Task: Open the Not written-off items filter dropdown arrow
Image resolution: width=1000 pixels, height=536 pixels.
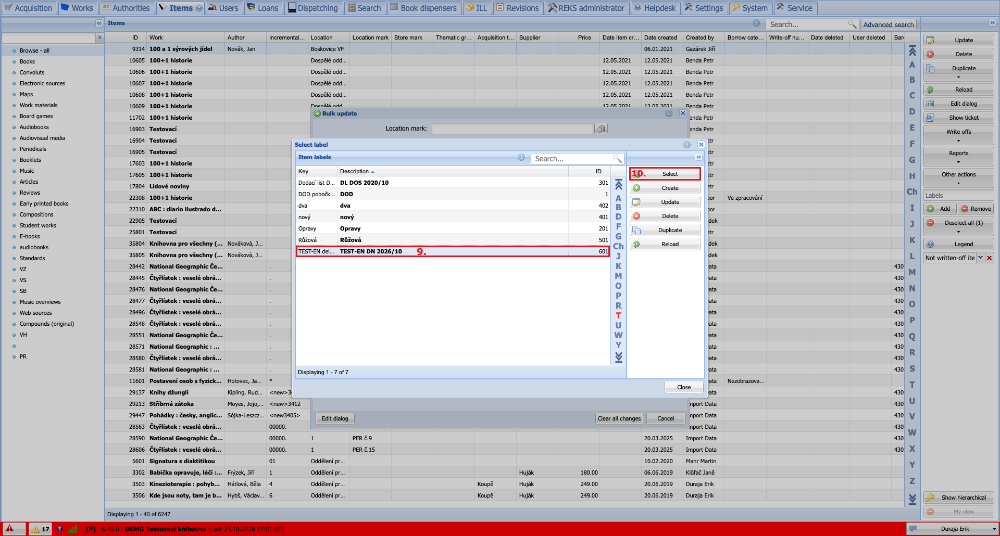Action: click(x=980, y=257)
